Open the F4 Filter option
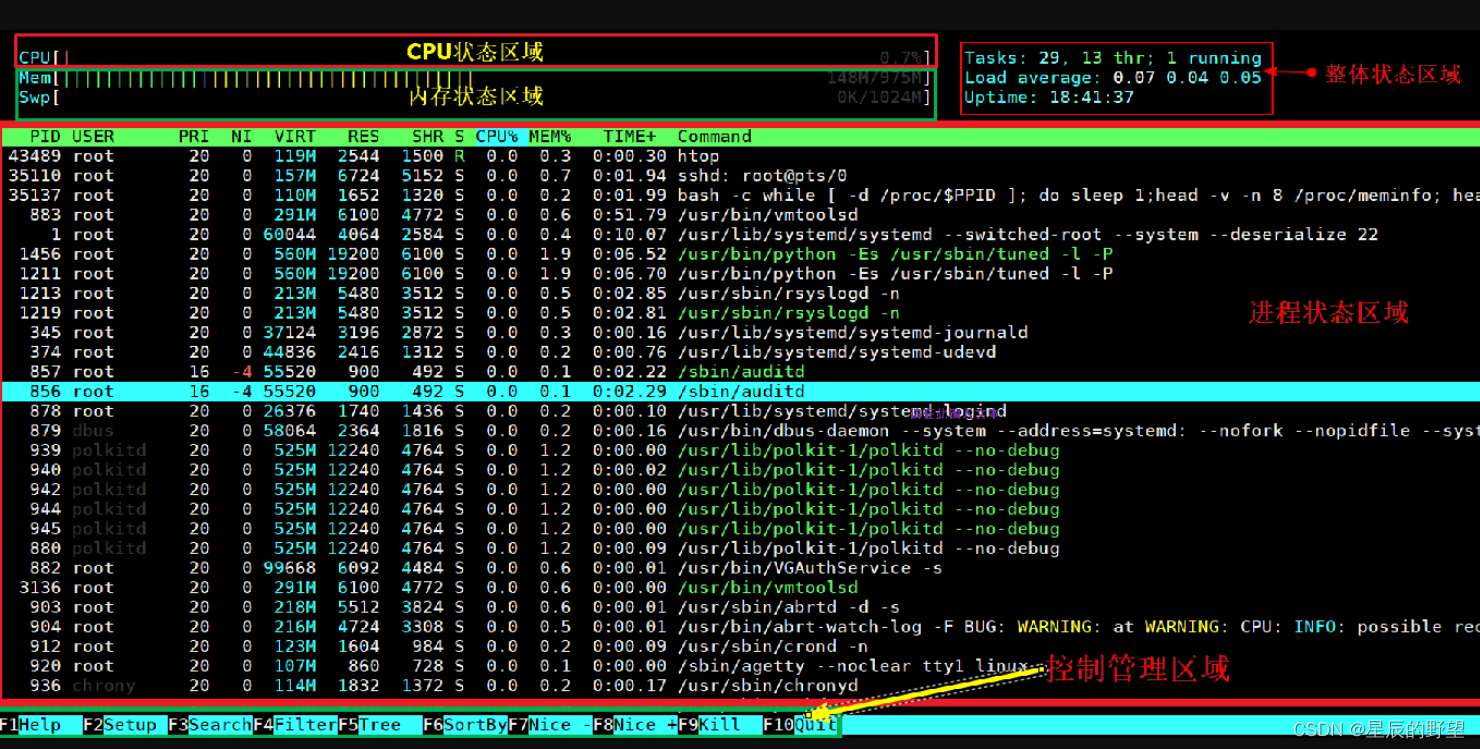Viewport: 1480px width, 749px height. coord(295,725)
